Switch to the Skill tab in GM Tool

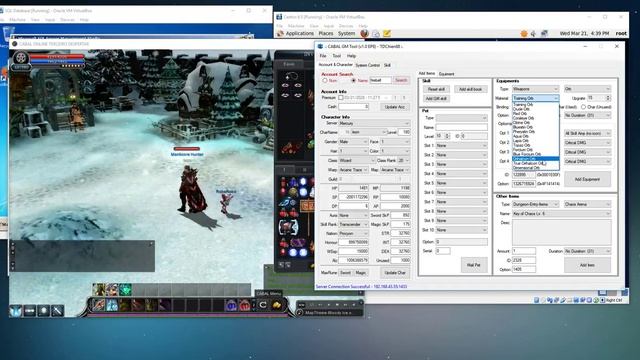(x=387, y=65)
